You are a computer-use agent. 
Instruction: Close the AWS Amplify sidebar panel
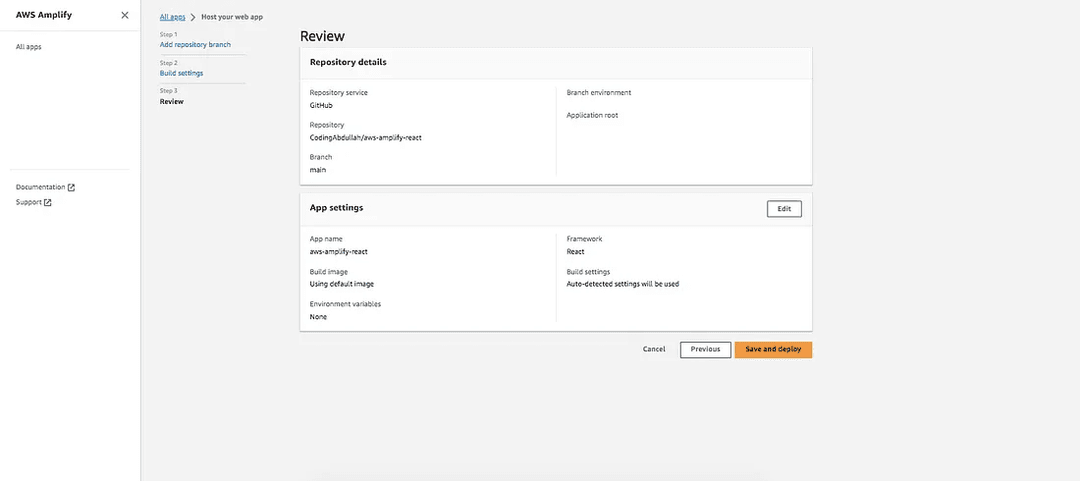pos(124,15)
